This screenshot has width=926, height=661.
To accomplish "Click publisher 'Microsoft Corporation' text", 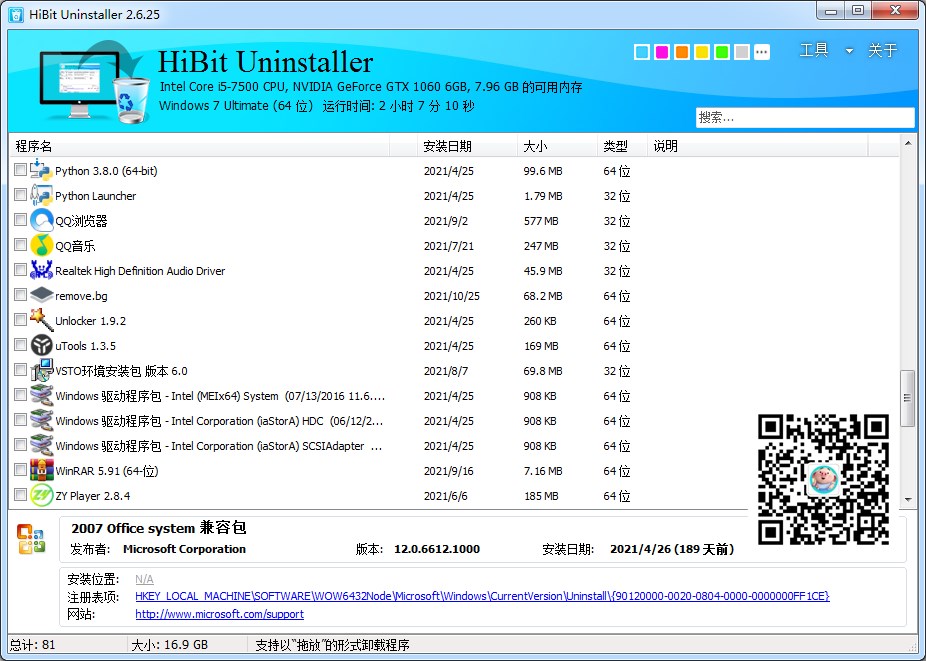I will pos(184,549).
